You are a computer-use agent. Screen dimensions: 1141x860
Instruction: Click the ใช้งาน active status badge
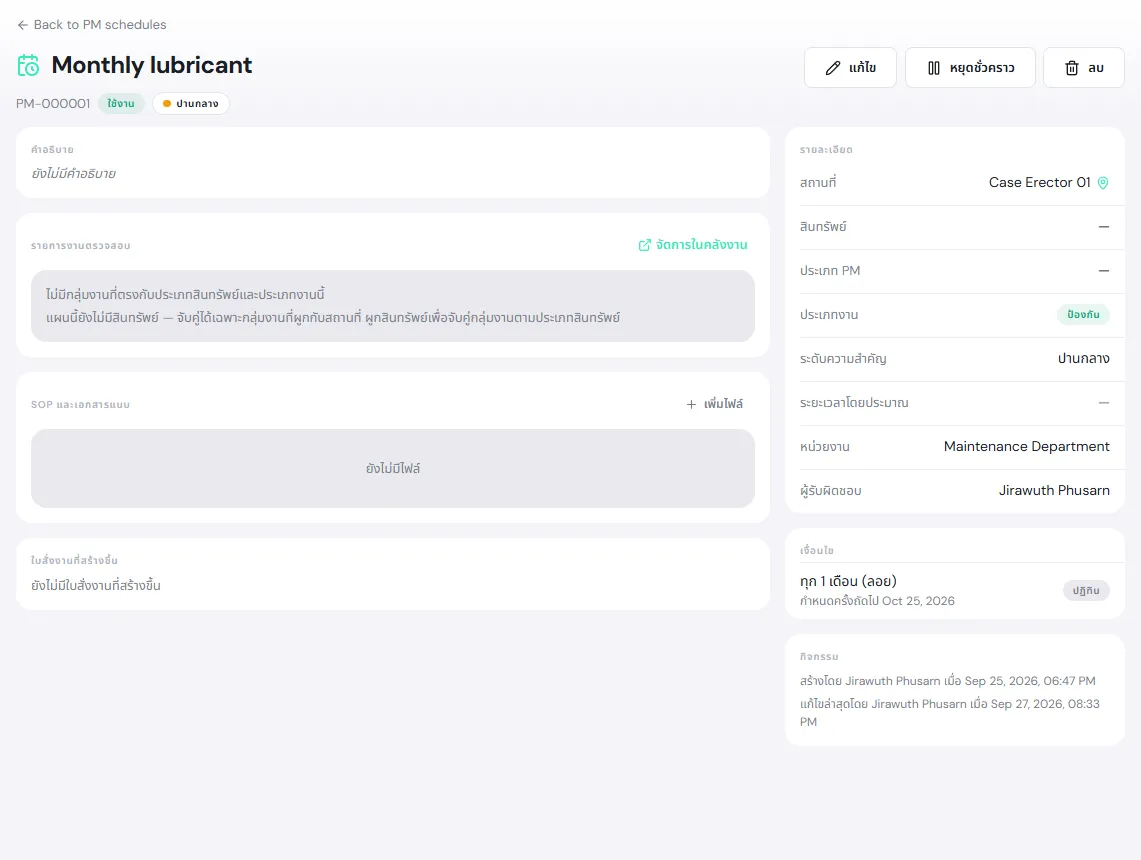click(121, 103)
